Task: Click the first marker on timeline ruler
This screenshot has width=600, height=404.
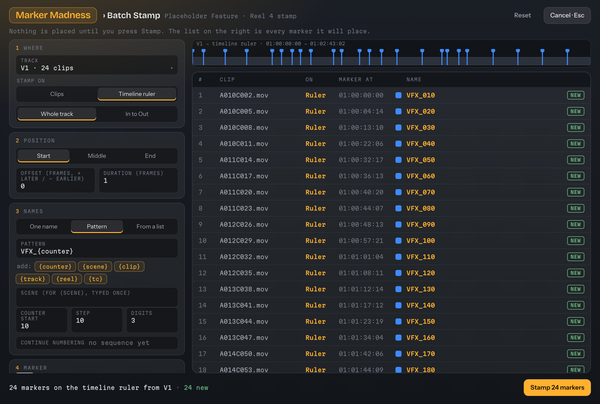Action: [193, 56]
